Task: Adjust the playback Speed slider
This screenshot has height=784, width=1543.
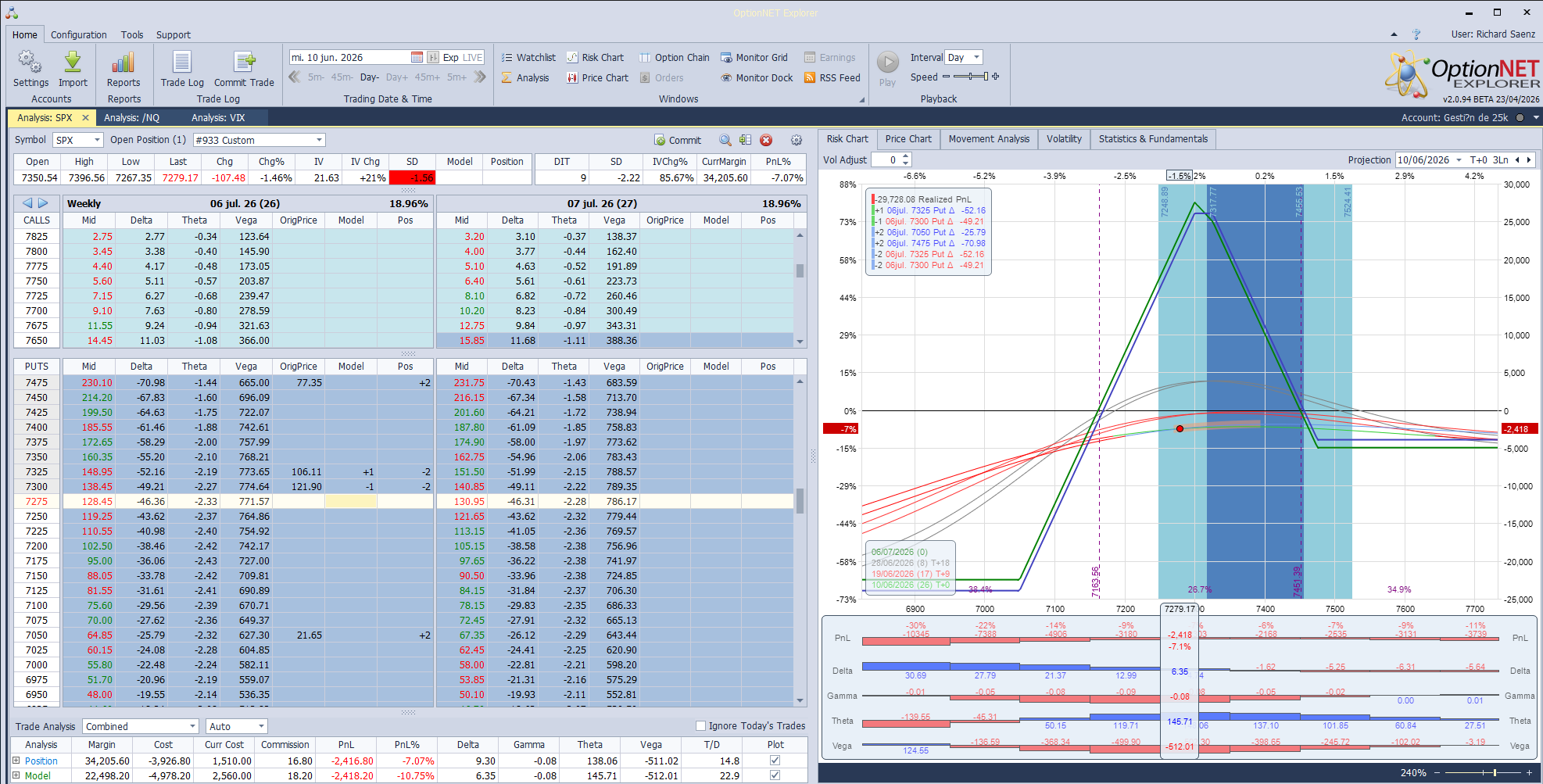Action: [x=969, y=77]
